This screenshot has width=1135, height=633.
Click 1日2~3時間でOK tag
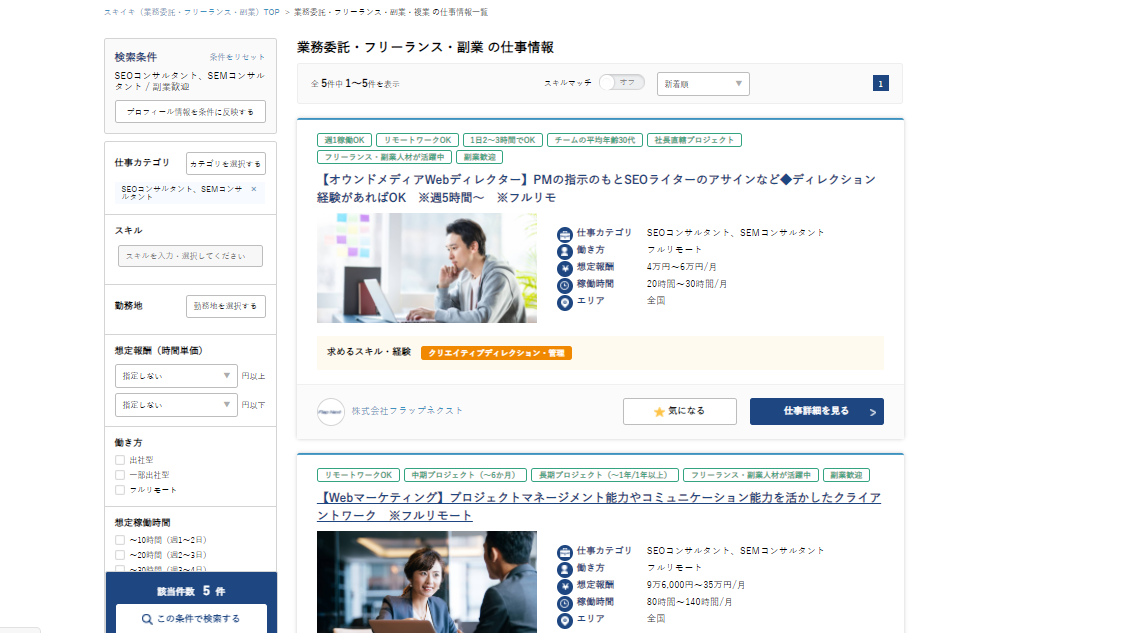[x=502, y=140]
